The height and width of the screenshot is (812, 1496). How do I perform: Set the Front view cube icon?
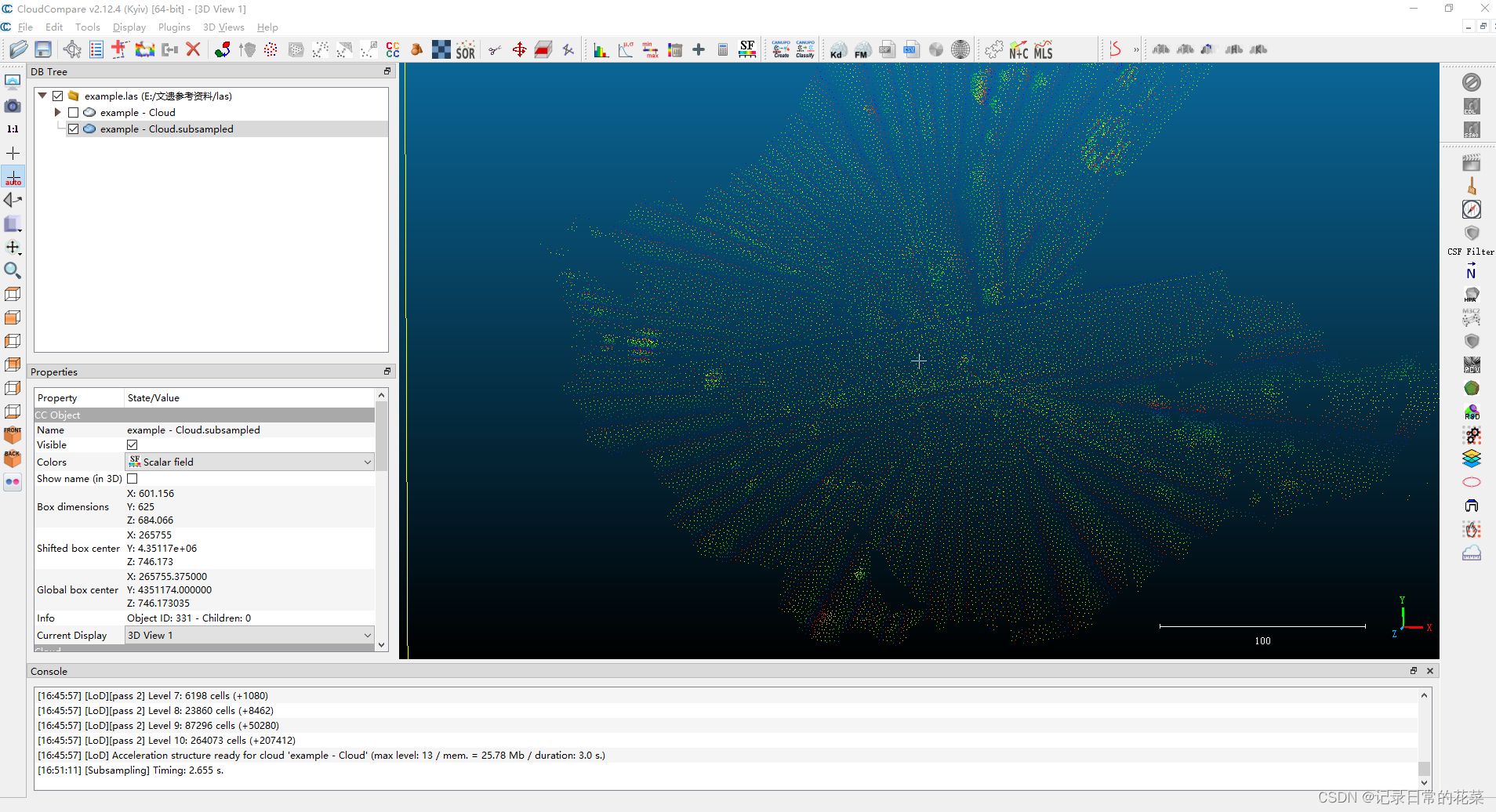coord(13,435)
